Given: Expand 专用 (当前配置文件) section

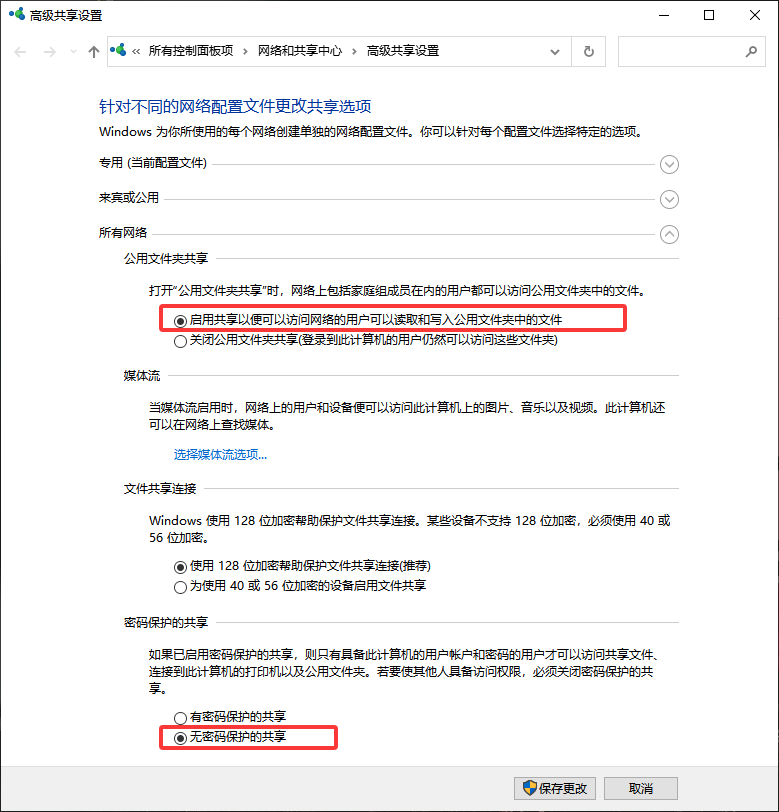Looking at the screenshot, I should pyautogui.click(x=669, y=165).
